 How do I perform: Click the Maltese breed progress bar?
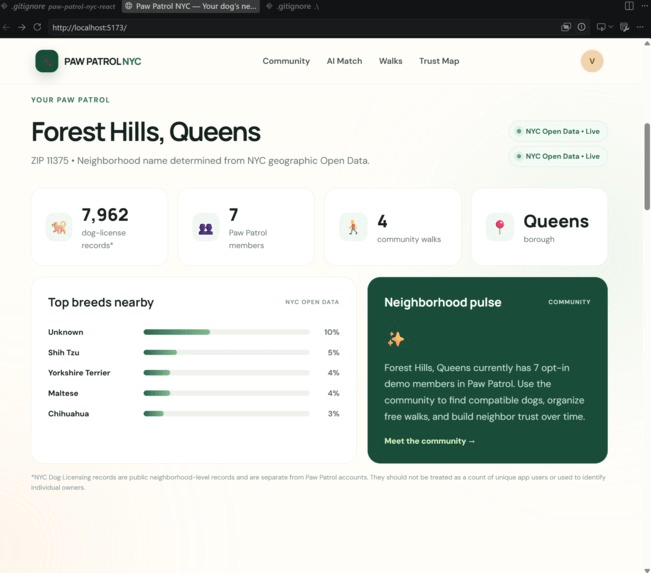226,393
